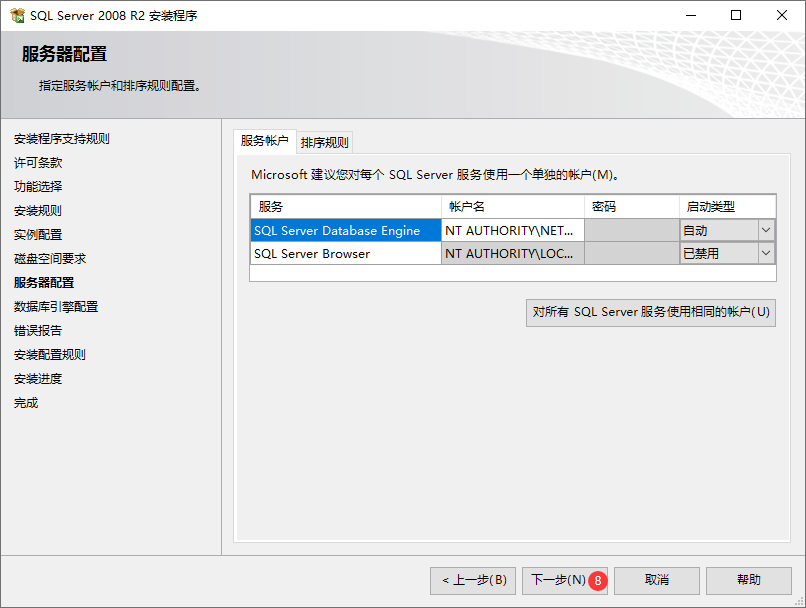Select 安装进度 step in sidebar
The image size is (806, 608).
point(38,379)
